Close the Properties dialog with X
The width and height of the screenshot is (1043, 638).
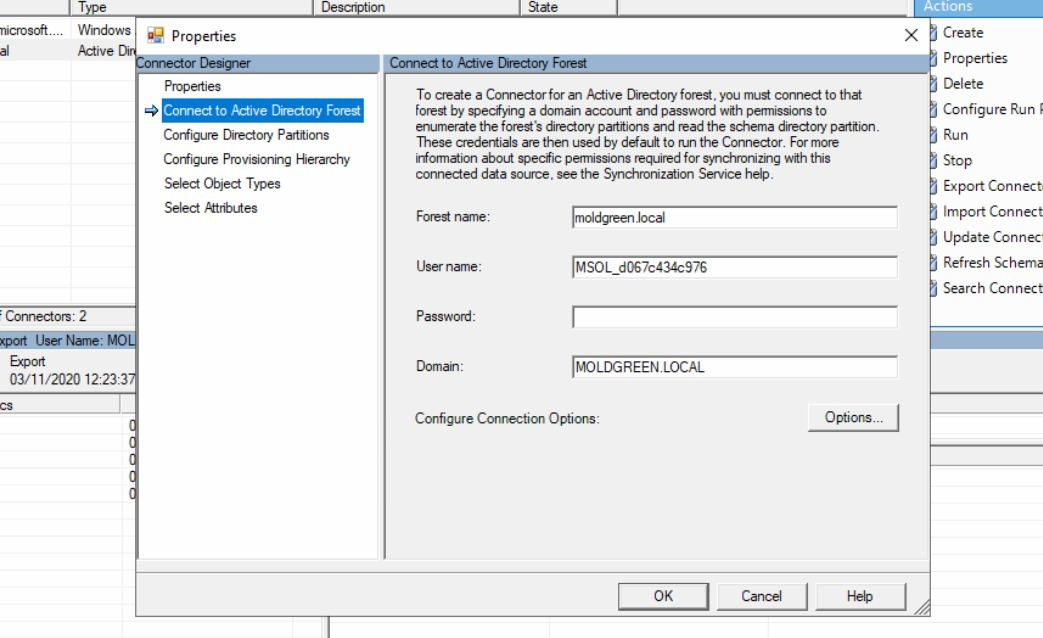pyautogui.click(x=911, y=35)
